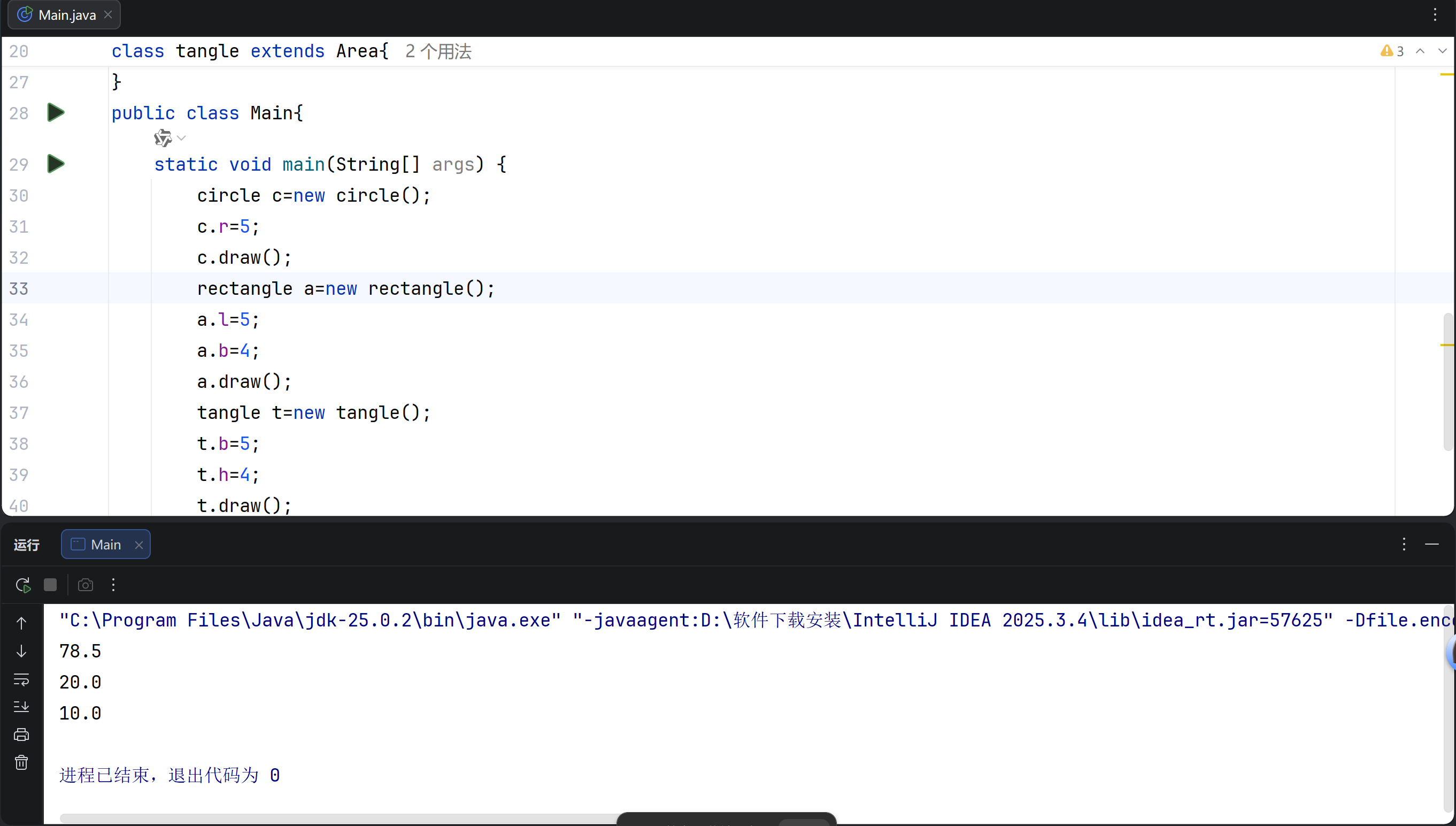Open run toolbar more options menu
Screen dimensions: 1456x826
tap(113, 585)
